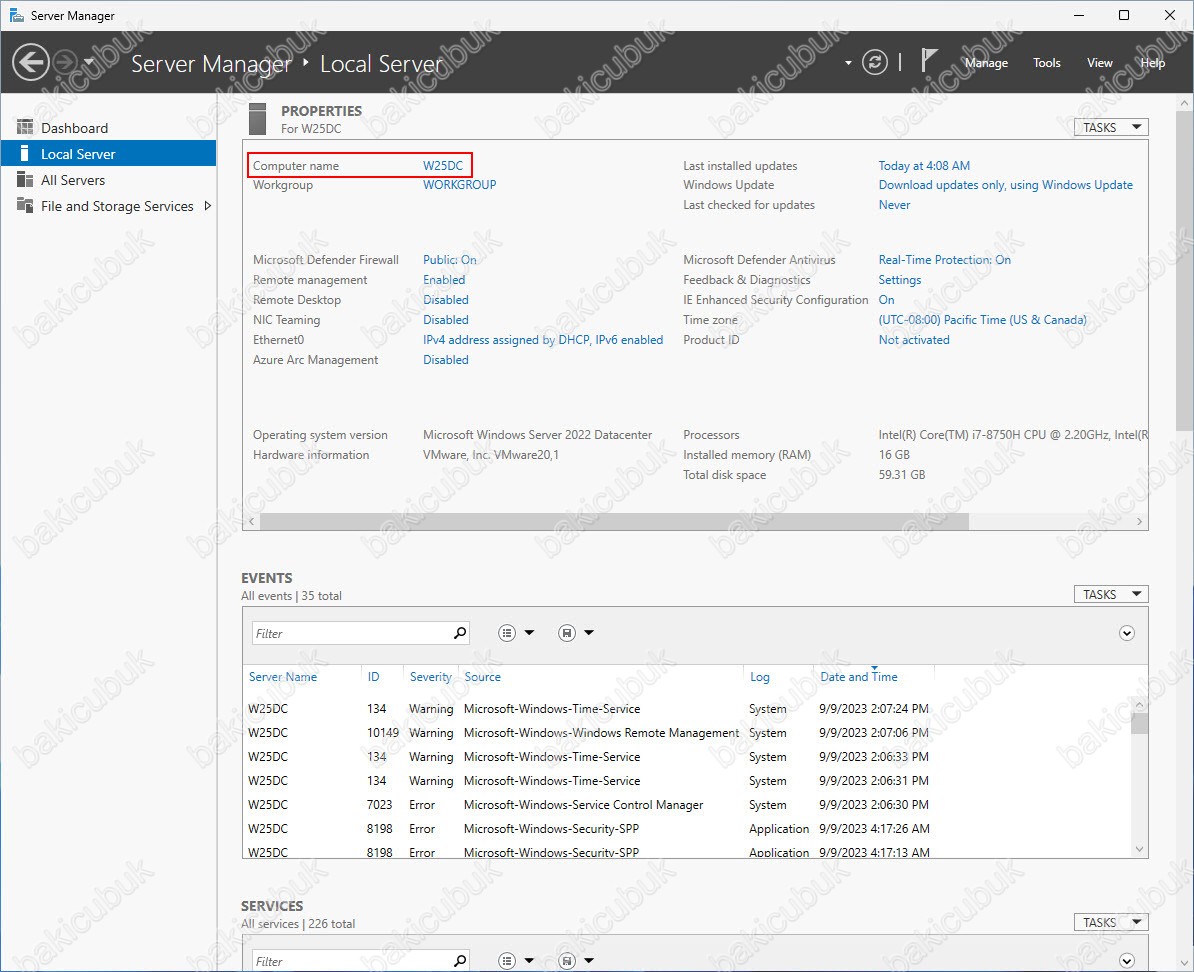Click the back navigation arrow
Image resolution: width=1194 pixels, height=972 pixels.
tap(30, 62)
